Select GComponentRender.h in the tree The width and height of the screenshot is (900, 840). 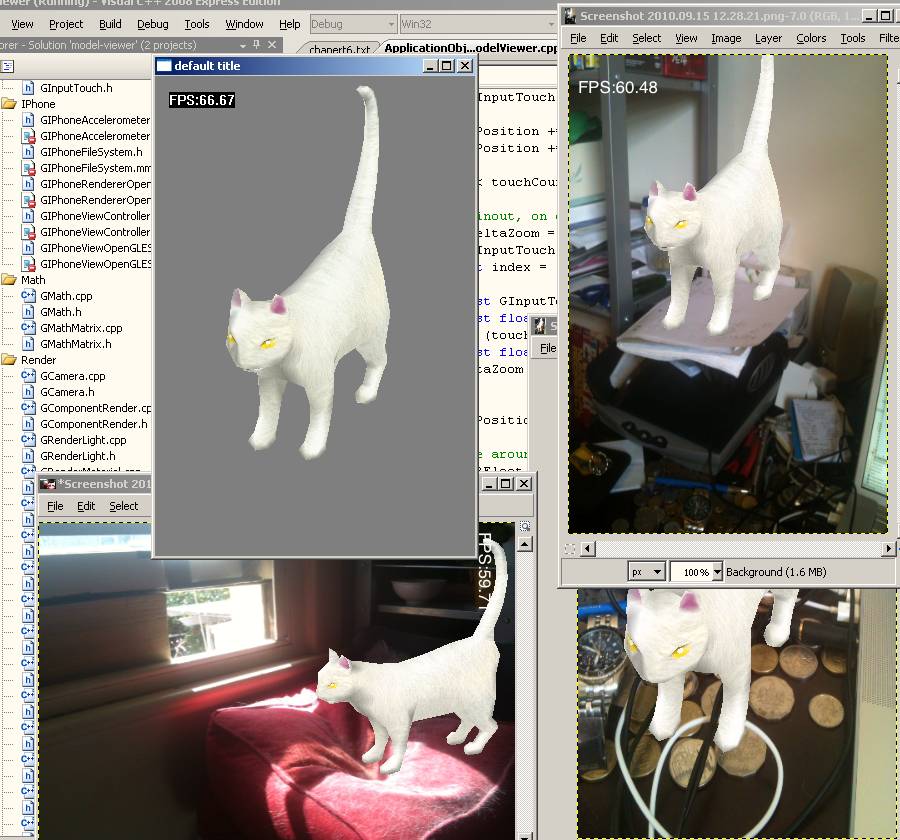tap(94, 424)
